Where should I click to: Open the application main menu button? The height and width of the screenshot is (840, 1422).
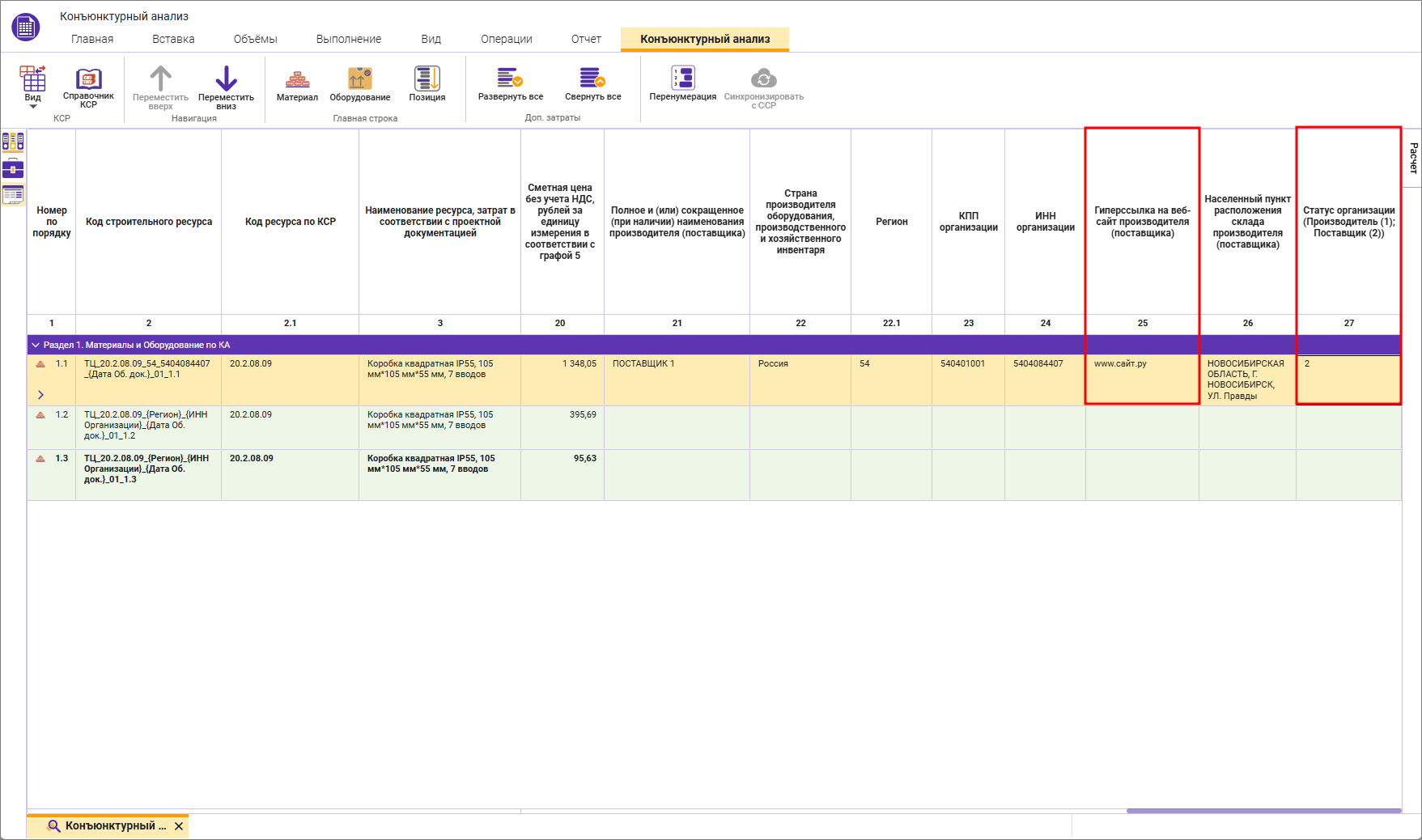point(26,27)
